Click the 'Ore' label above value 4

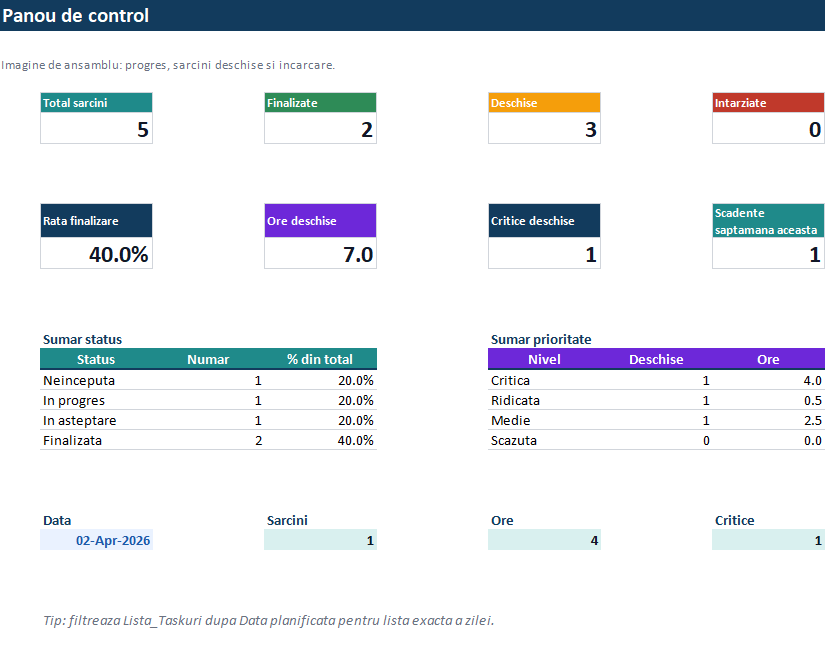(x=502, y=520)
